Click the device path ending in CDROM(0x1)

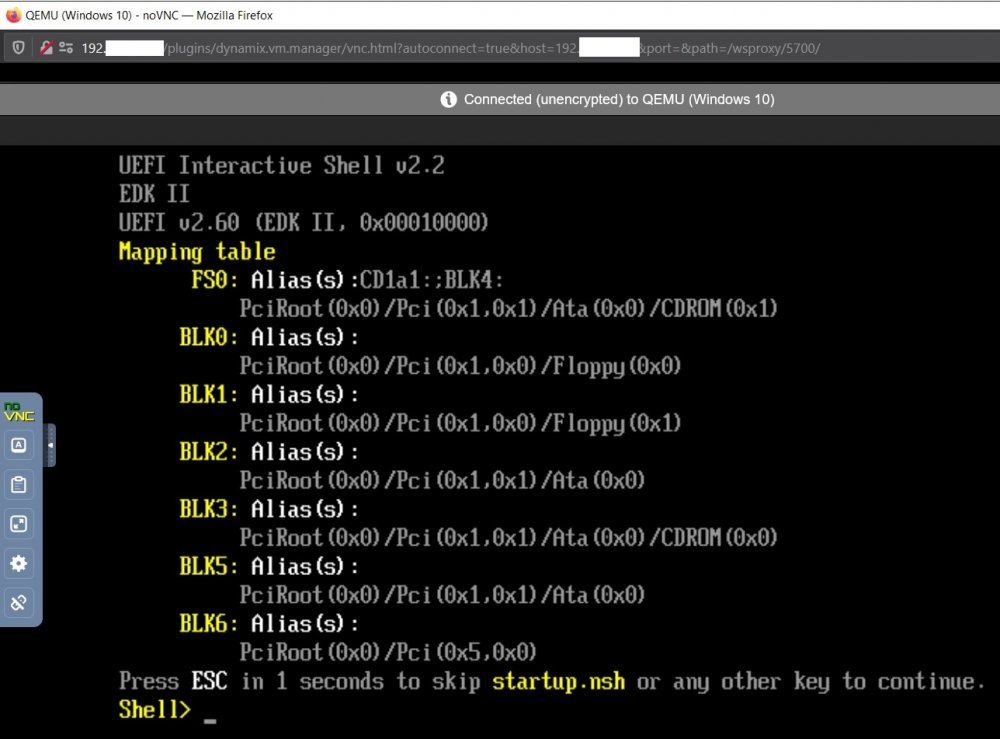tap(508, 309)
